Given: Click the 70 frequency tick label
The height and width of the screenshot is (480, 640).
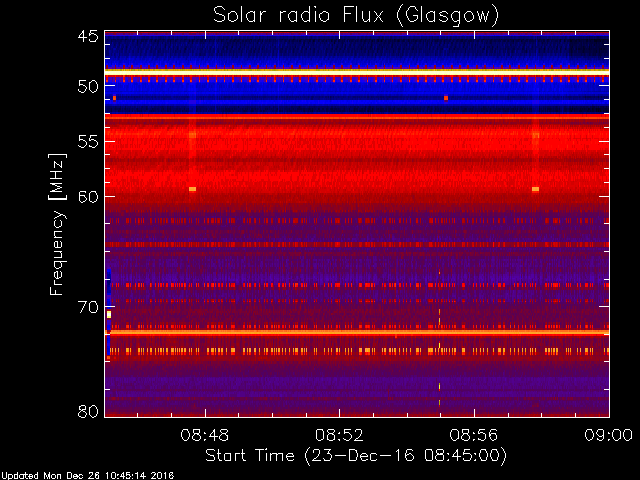Looking at the screenshot, I should pyautogui.click(x=88, y=307).
